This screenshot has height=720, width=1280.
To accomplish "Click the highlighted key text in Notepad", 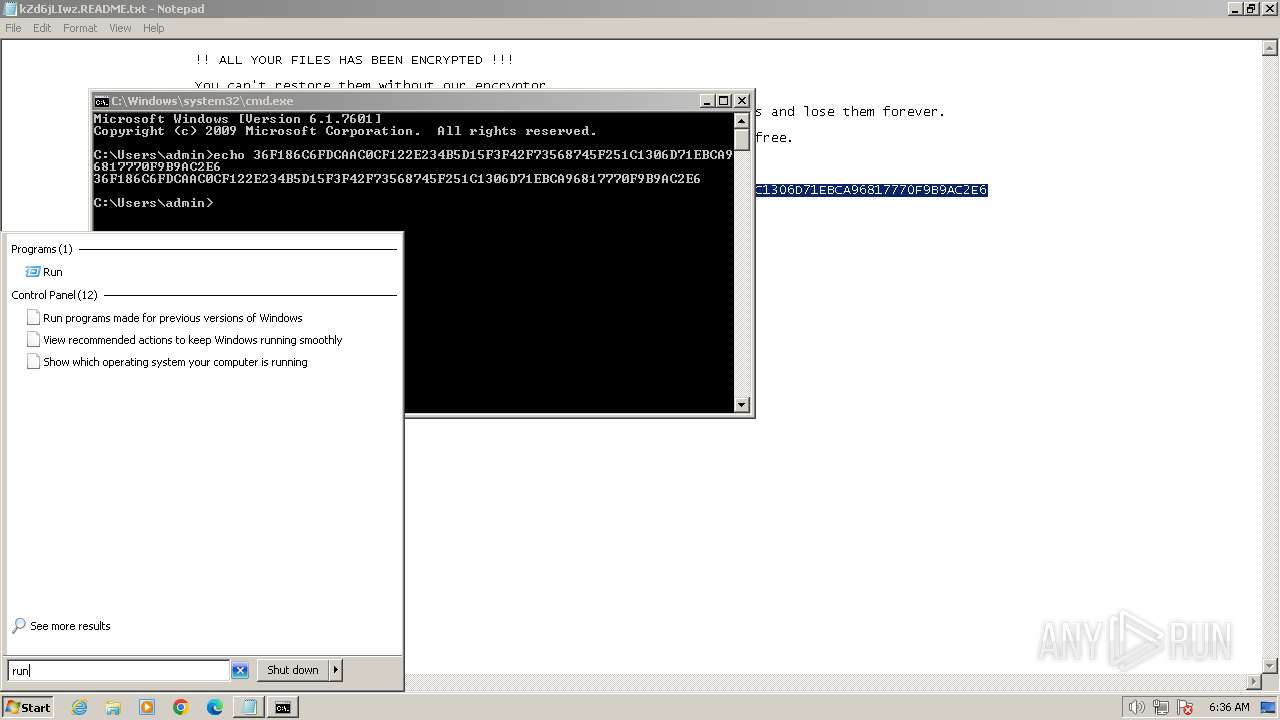I will pyautogui.click(x=871, y=190).
